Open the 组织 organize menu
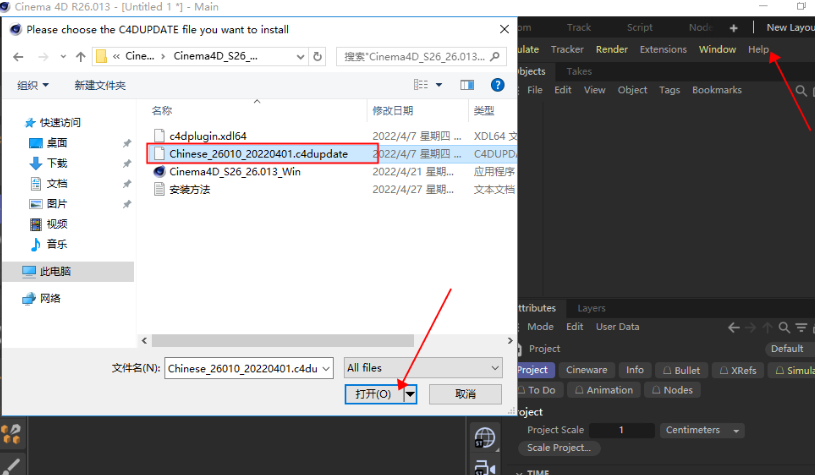This screenshot has height=475, width=815. click(33, 85)
